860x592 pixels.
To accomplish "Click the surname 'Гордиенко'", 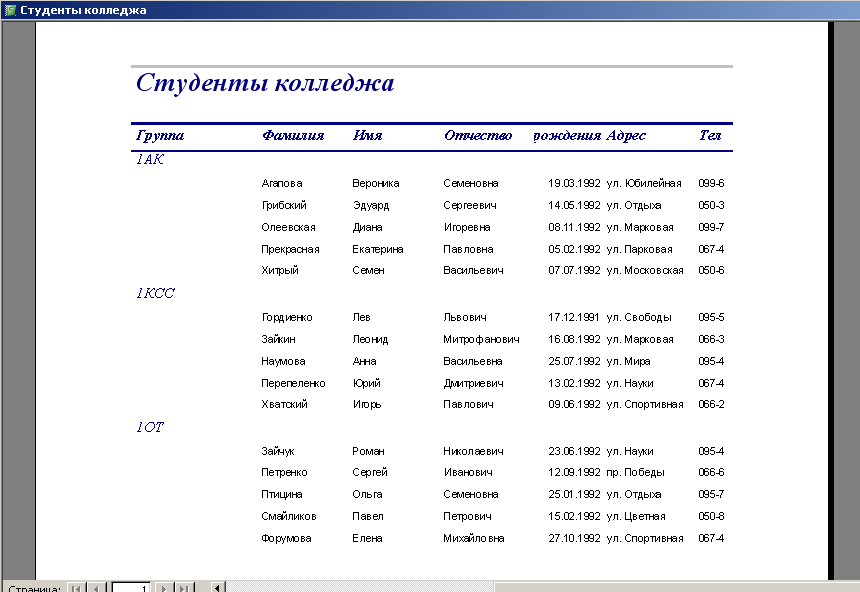I will point(287,317).
